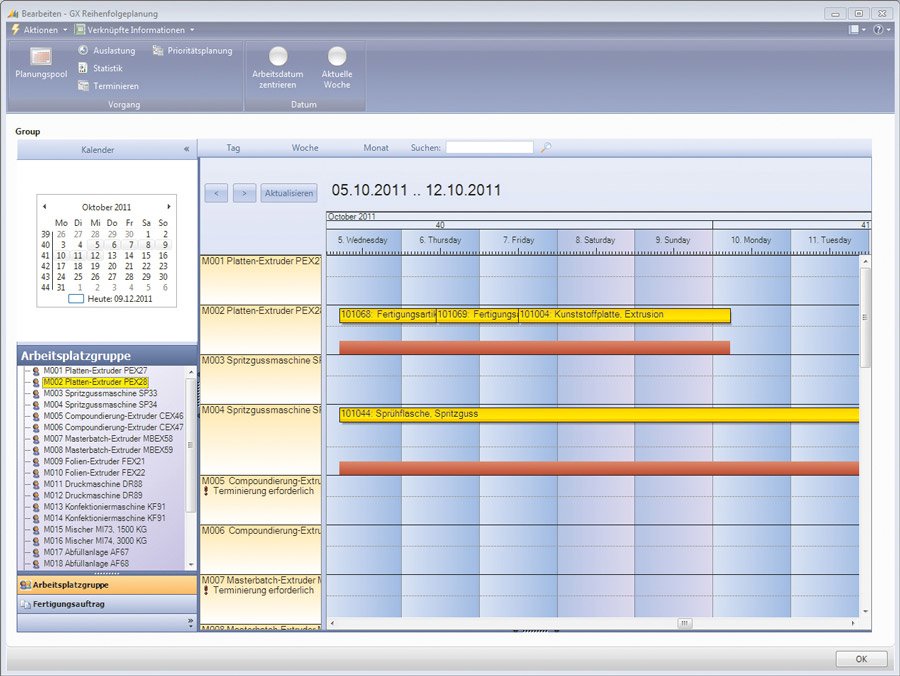Select order 101004 Kunststoffplatte, Extrusion bar
This screenshot has height=676, width=900.
pos(624,315)
